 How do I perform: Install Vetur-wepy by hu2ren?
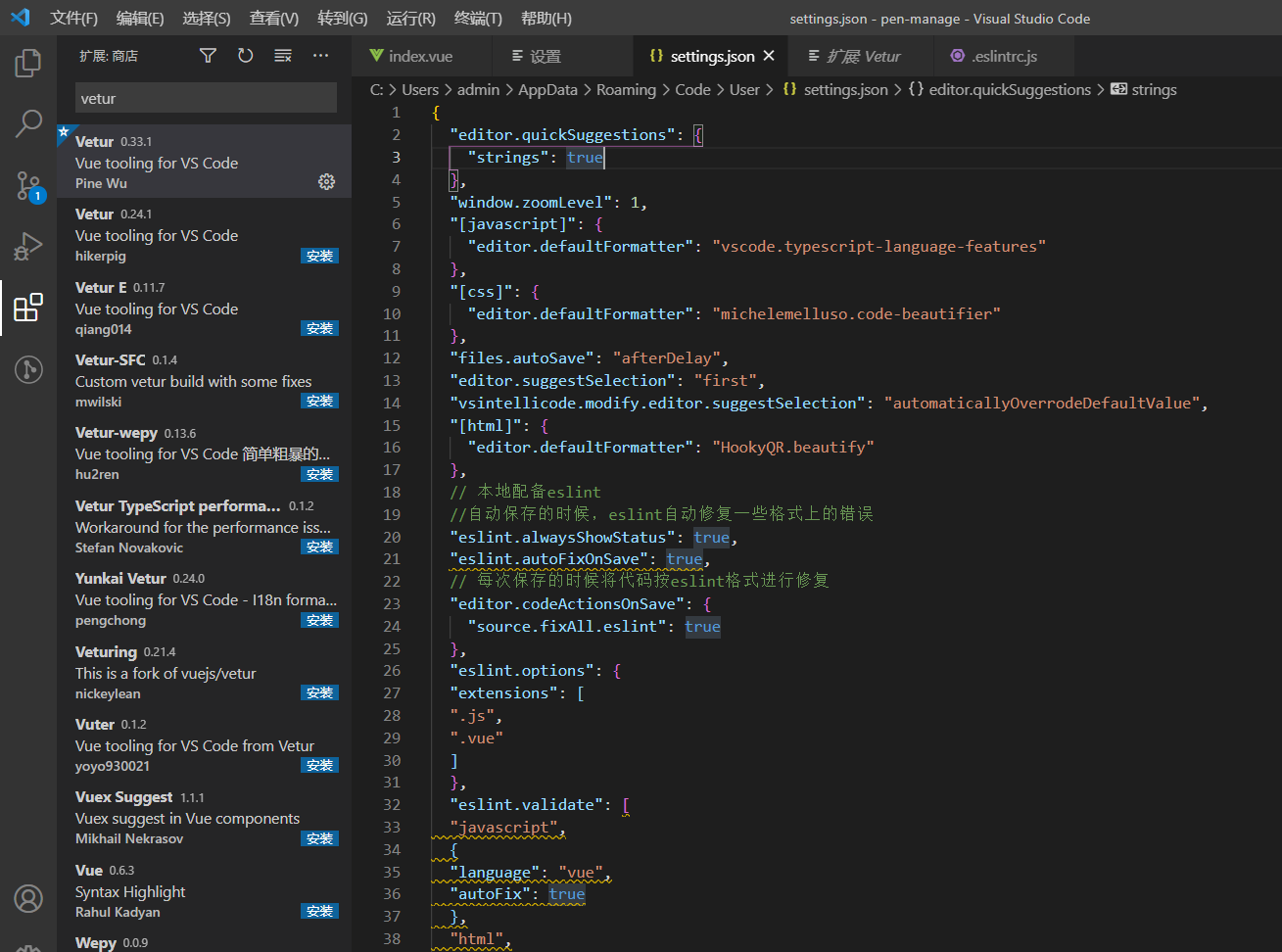coord(320,474)
